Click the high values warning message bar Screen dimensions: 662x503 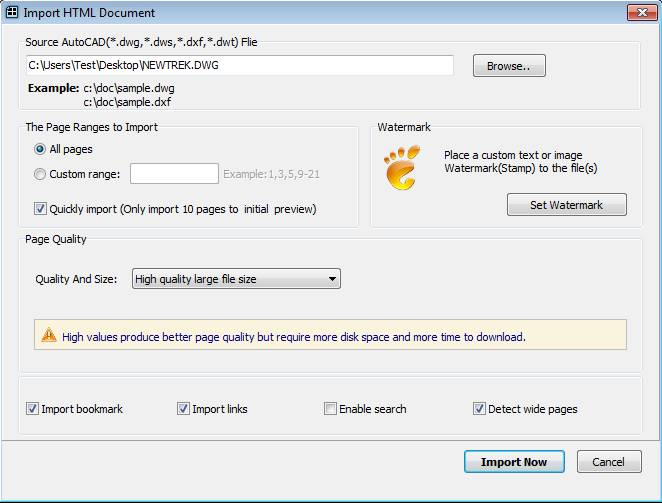(330, 336)
